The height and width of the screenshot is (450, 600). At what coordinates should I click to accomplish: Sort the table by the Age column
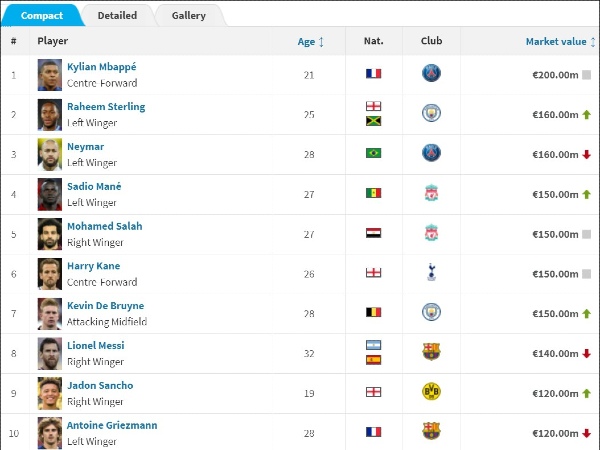point(306,42)
